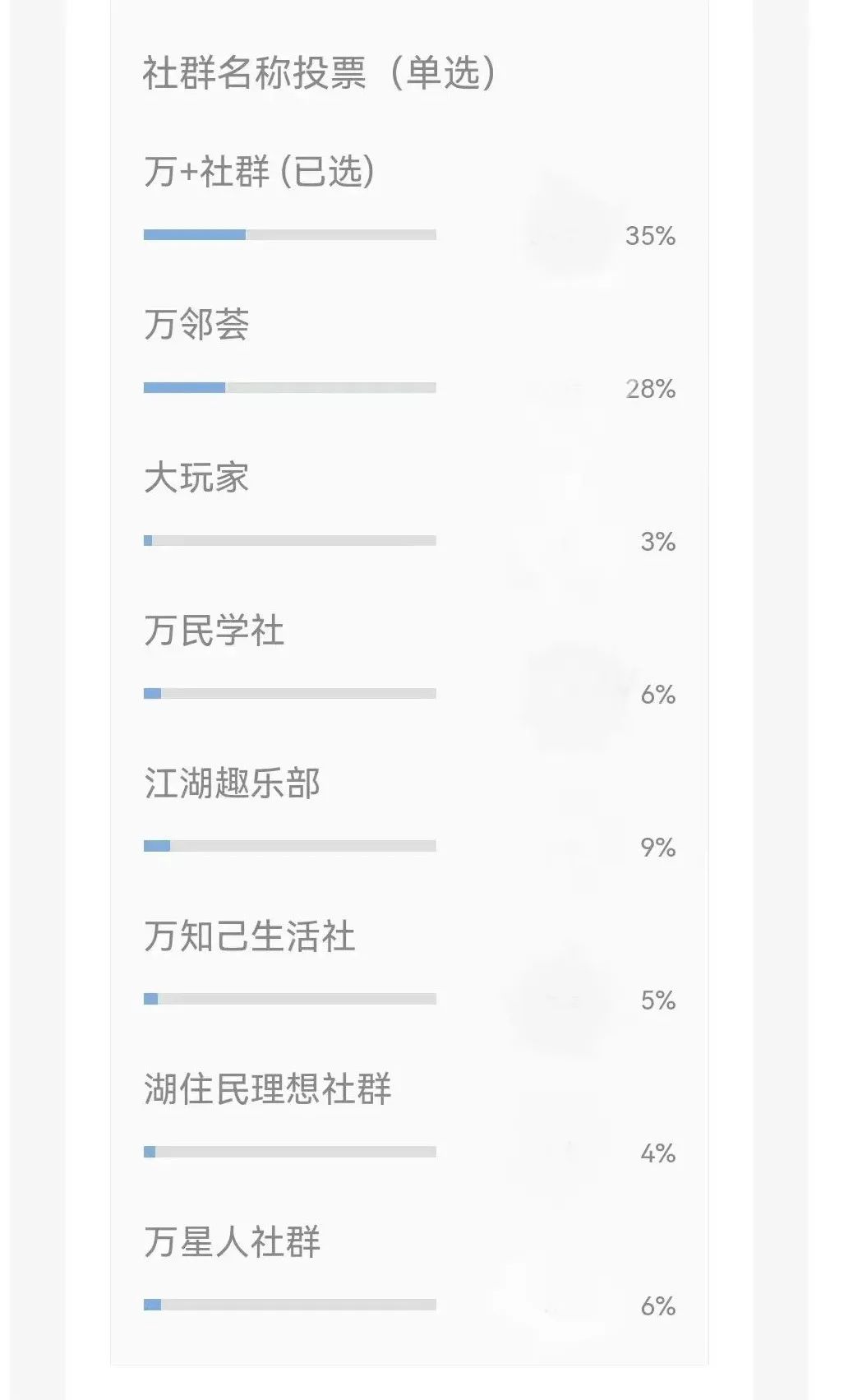The height and width of the screenshot is (1400, 853).
Task: Choose the 万邻荟 poll option
Action: [x=196, y=325]
